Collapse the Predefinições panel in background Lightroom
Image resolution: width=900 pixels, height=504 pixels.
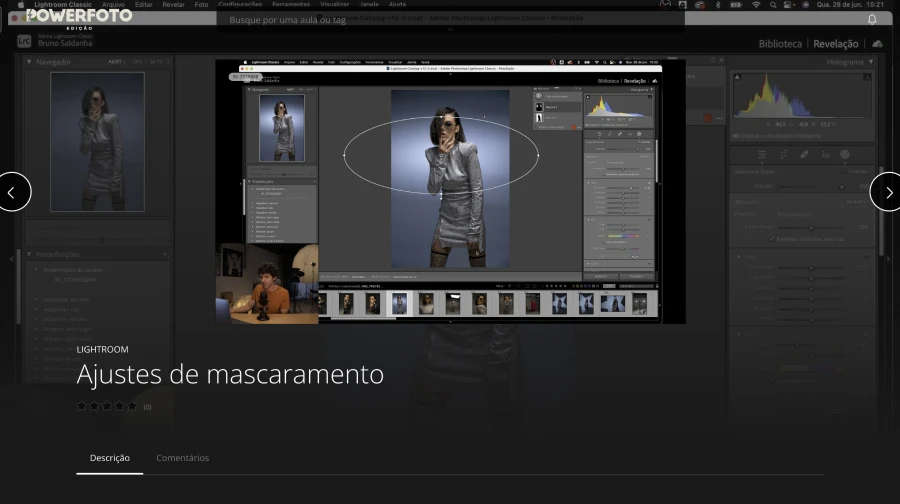coord(29,254)
